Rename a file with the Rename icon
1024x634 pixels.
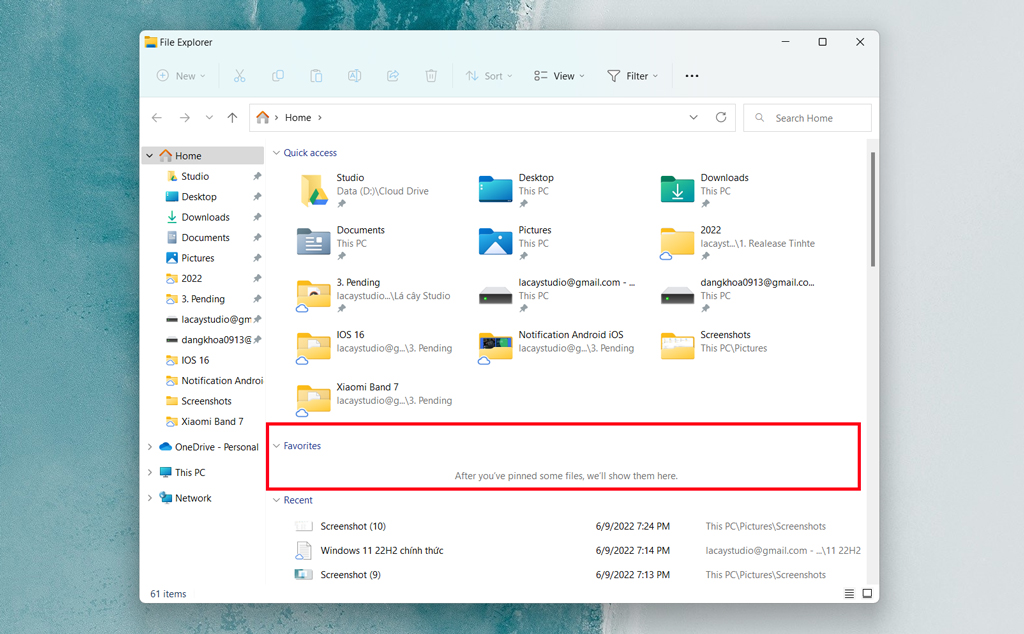coord(353,75)
